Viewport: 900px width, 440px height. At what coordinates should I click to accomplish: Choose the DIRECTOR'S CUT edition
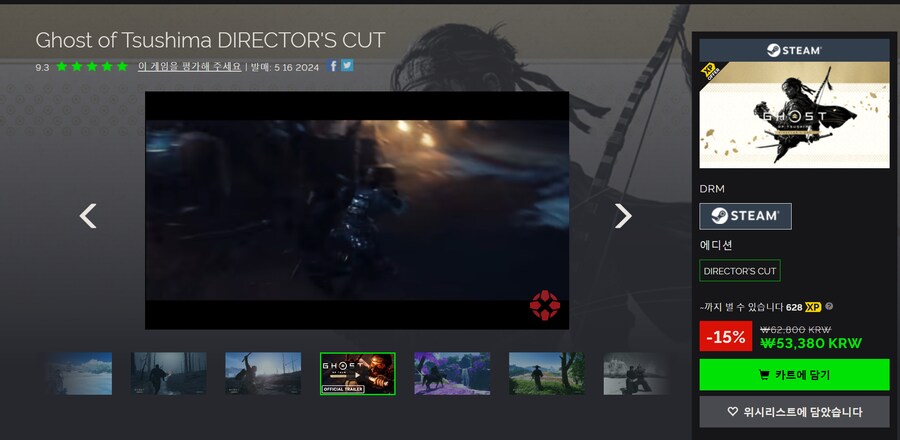pos(739,271)
